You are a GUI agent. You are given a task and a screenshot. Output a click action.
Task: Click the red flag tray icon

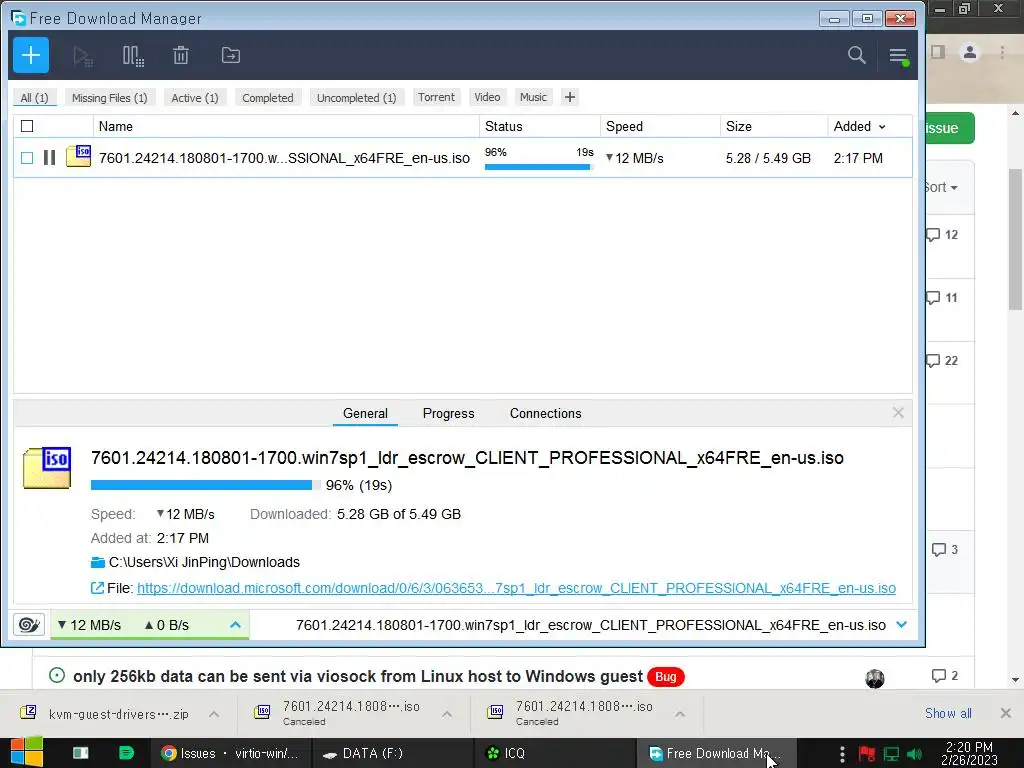(x=867, y=754)
